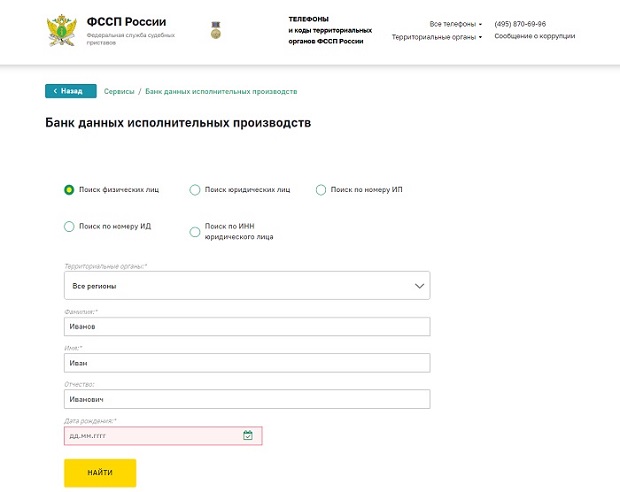The image size is (620, 492).
Task: Open the calendar date picker icon
Action: pyautogui.click(x=248, y=436)
